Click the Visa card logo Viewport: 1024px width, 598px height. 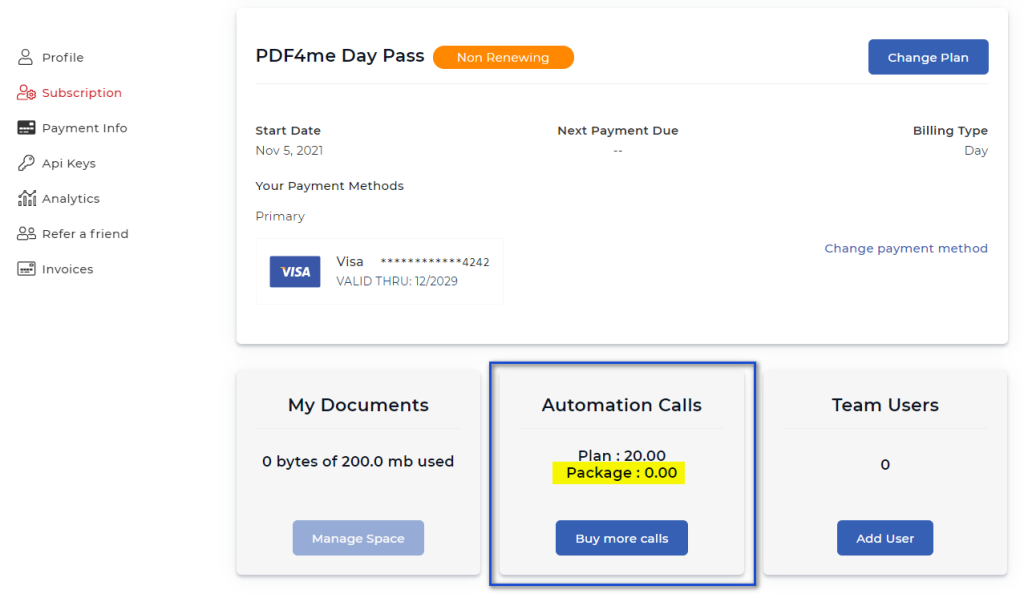(x=295, y=272)
